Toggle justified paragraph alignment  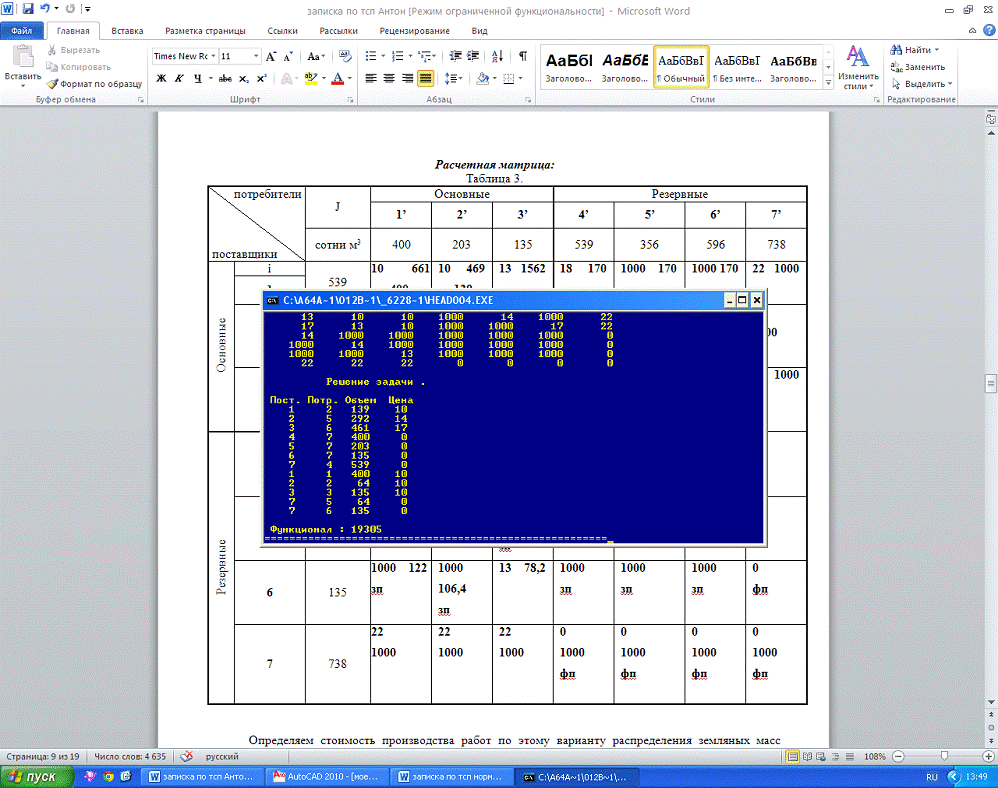(x=426, y=78)
